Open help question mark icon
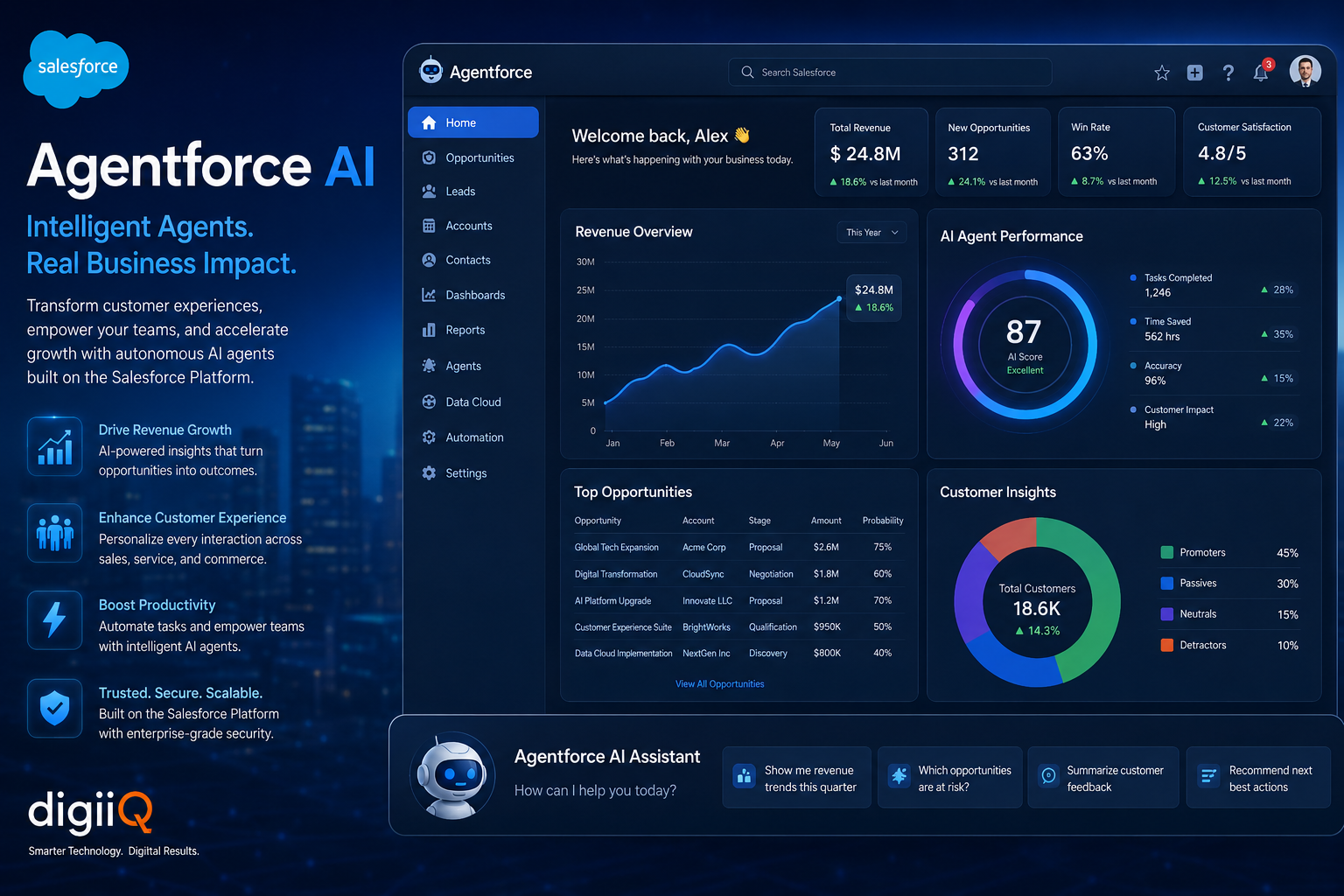The height and width of the screenshot is (896, 1344). point(1228,73)
